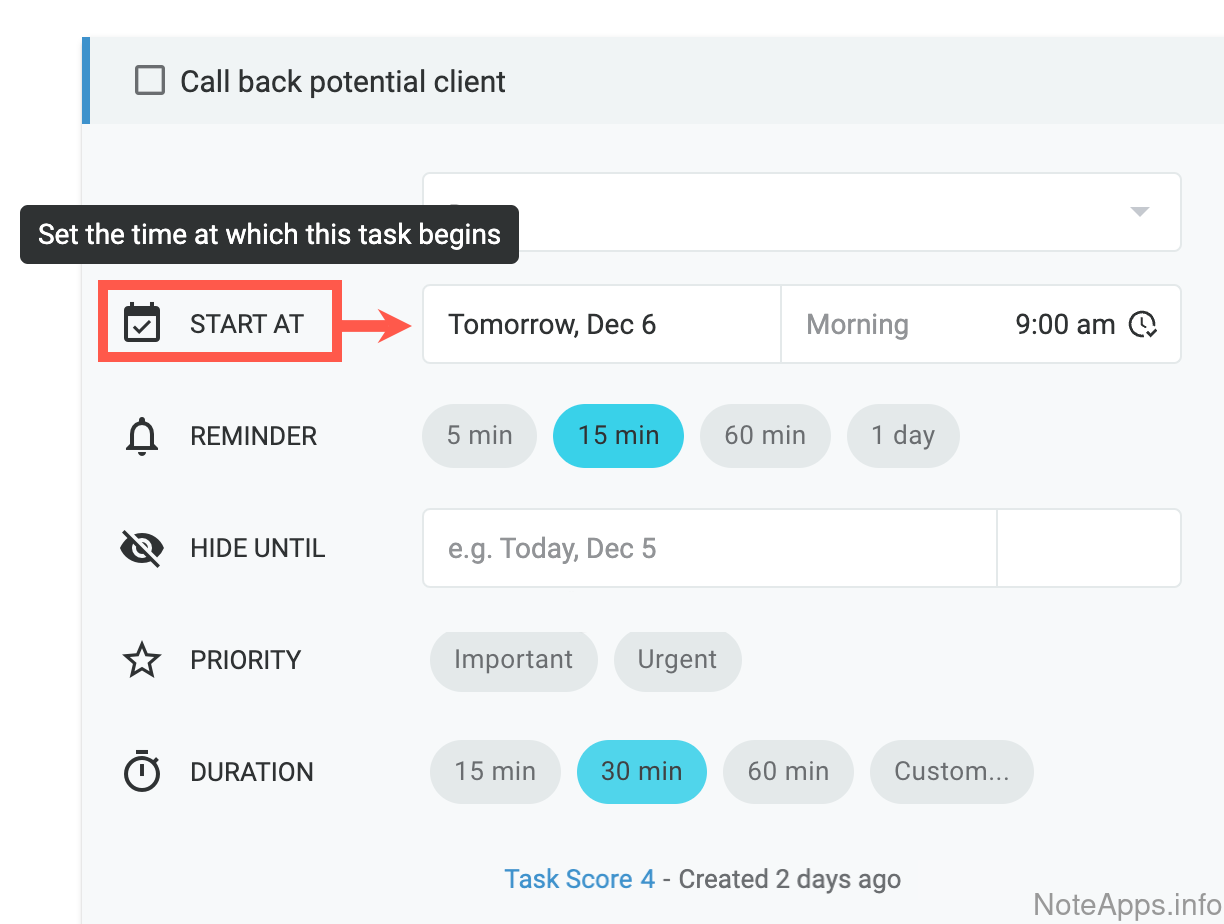Select the 5 min reminder option
Viewport: 1224px width, 924px height.
(x=479, y=436)
